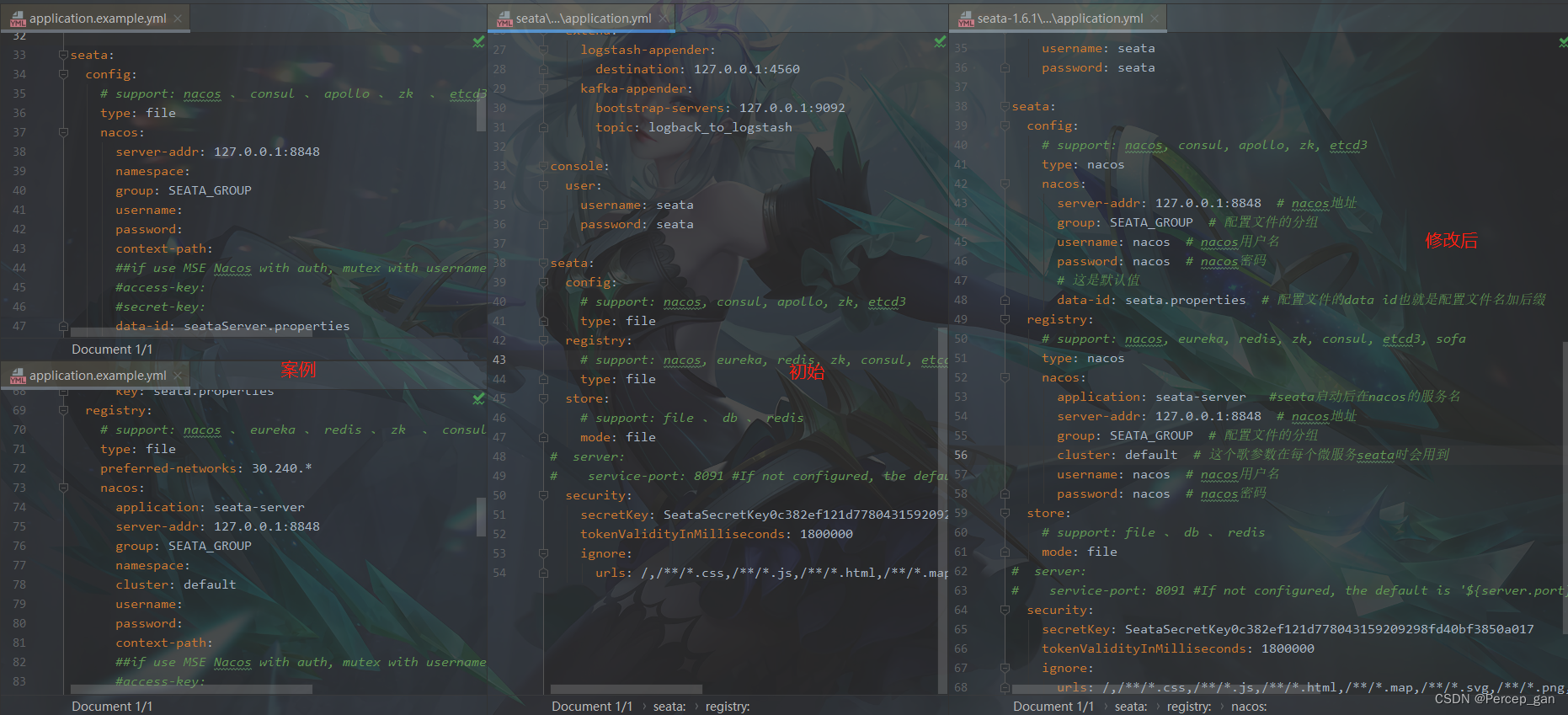1568x715 pixels.
Task: Collapse the config block at line 34
Action: 63,74
